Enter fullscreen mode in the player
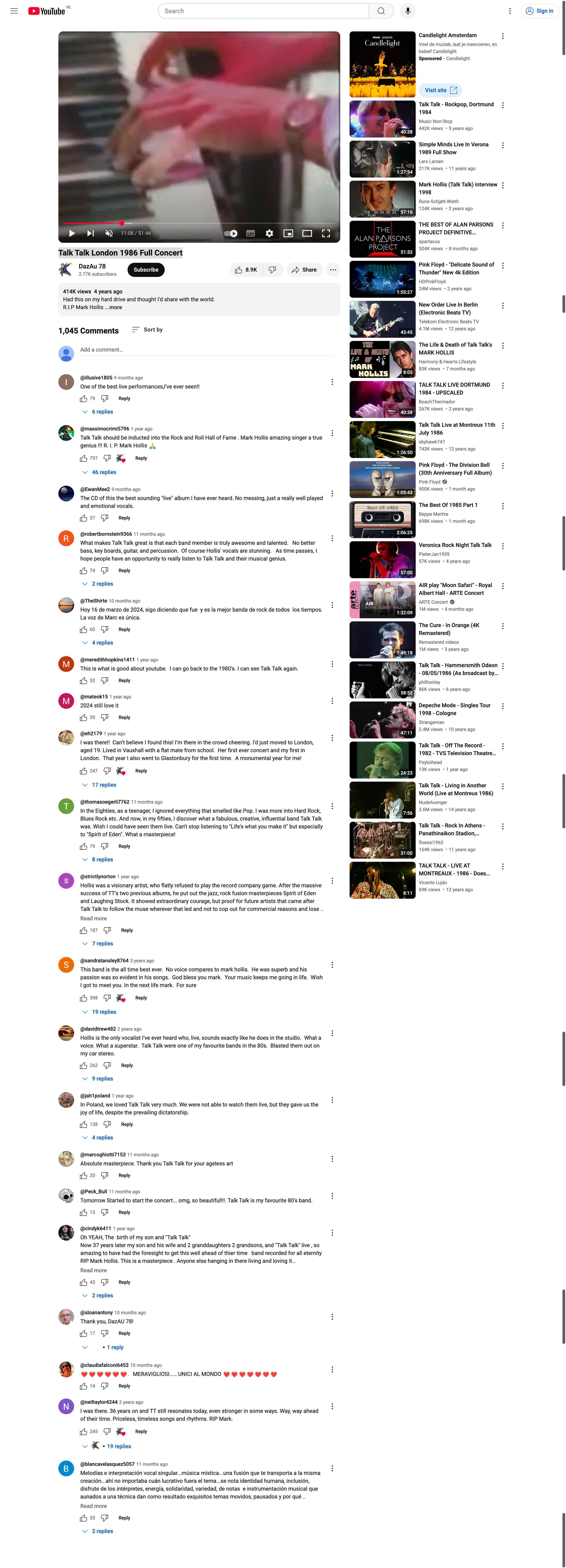The height and width of the screenshot is (1568, 566). click(x=326, y=233)
